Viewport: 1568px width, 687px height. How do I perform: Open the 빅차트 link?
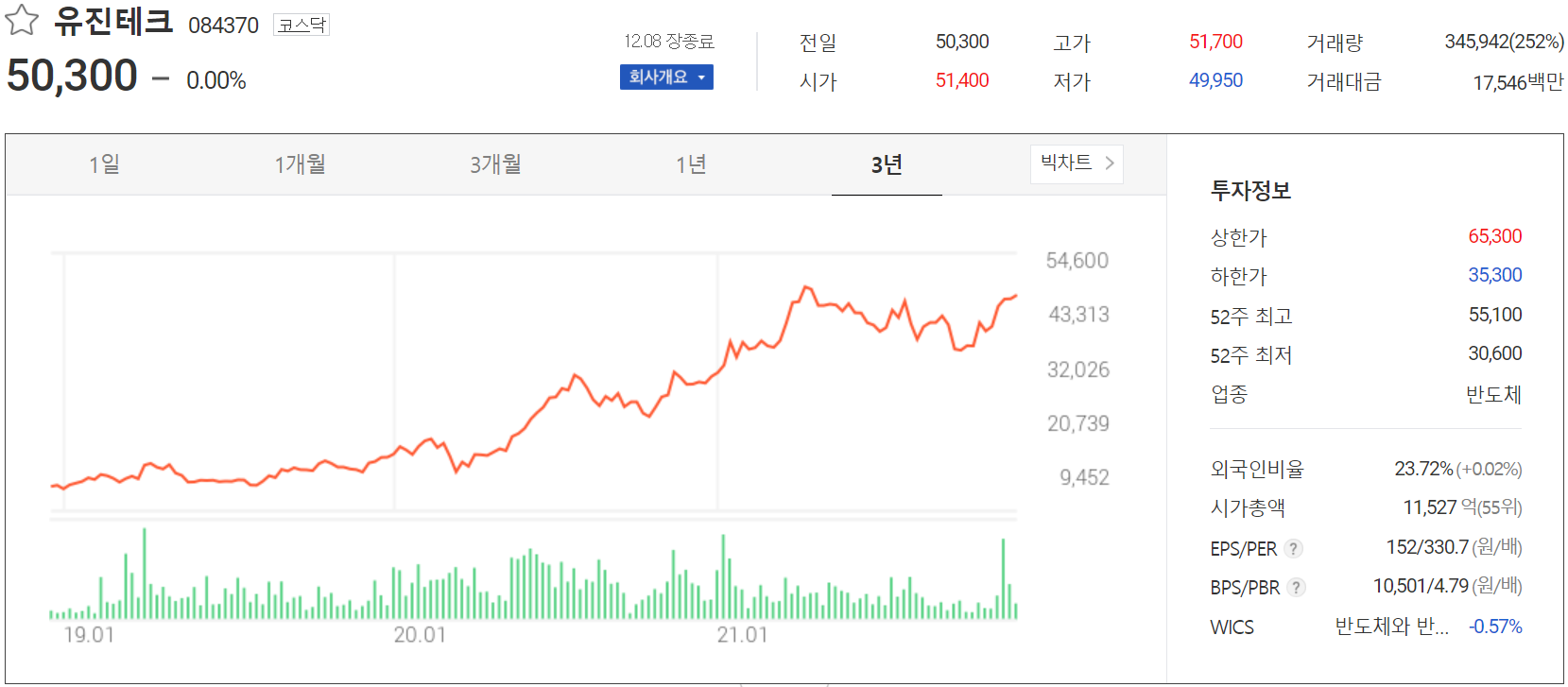tap(1077, 163)
